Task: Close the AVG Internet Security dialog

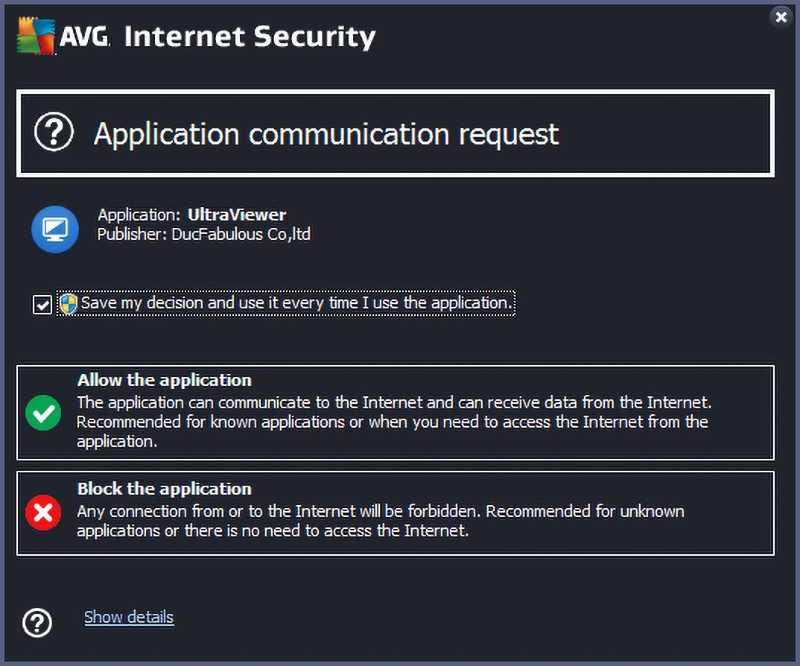Action: 781,17
